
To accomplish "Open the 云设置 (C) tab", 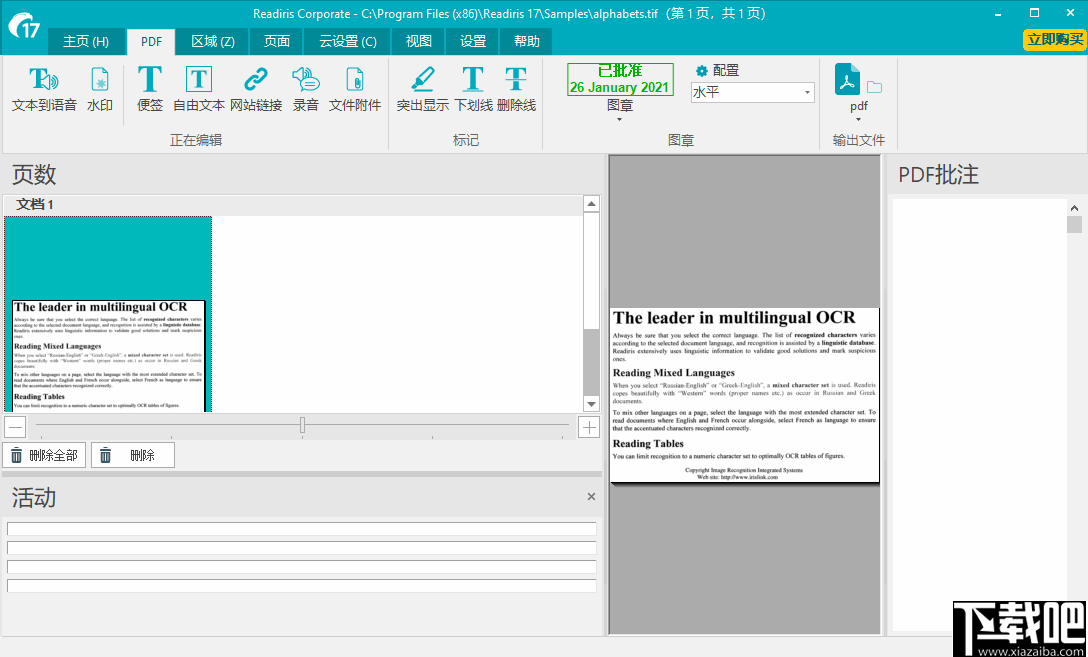I will (x=348, y=42).
